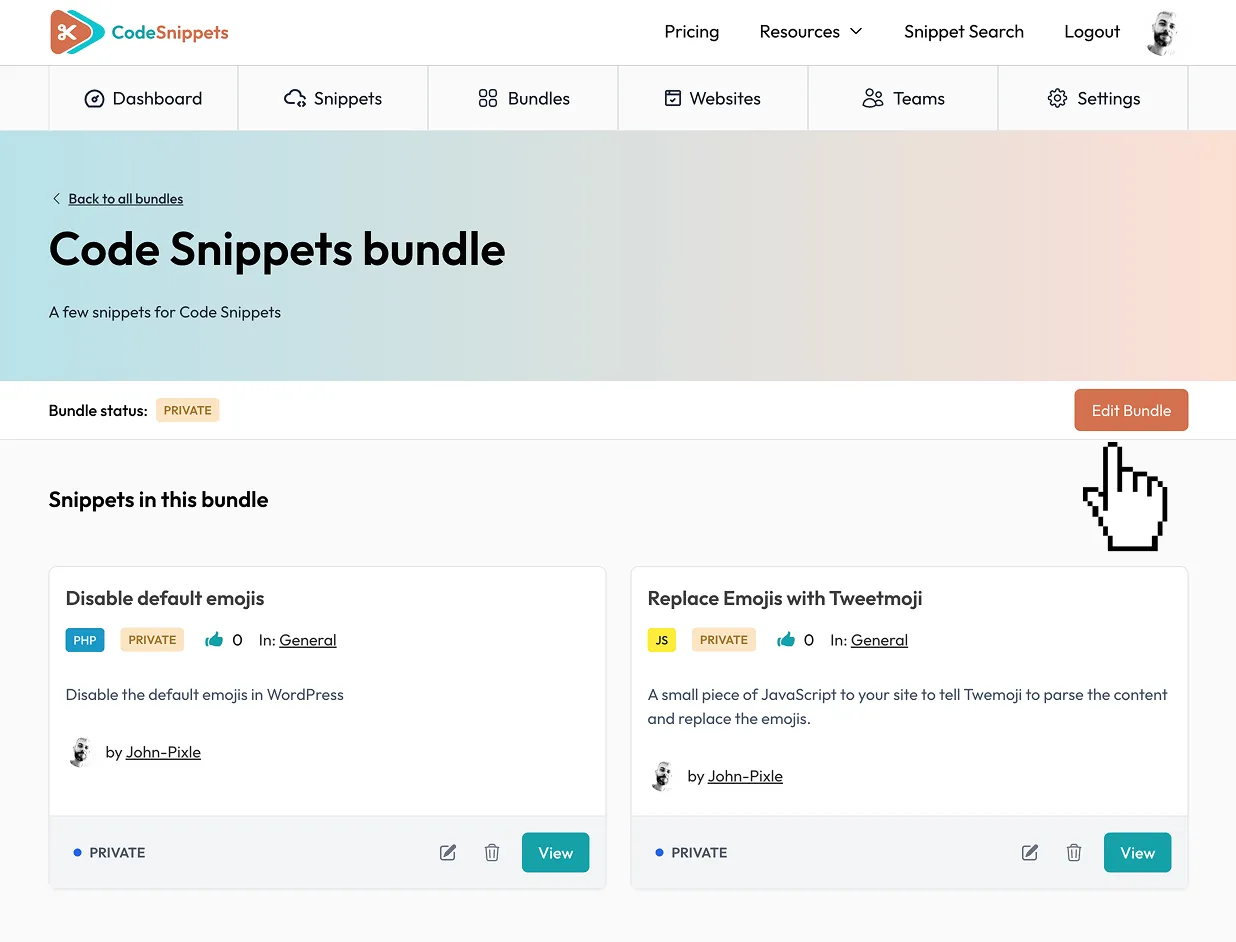The image size is (1236, 942).
Task: Delete the Replace Emojis with Tweetmoji snippet
Action: click(1074, 853)
